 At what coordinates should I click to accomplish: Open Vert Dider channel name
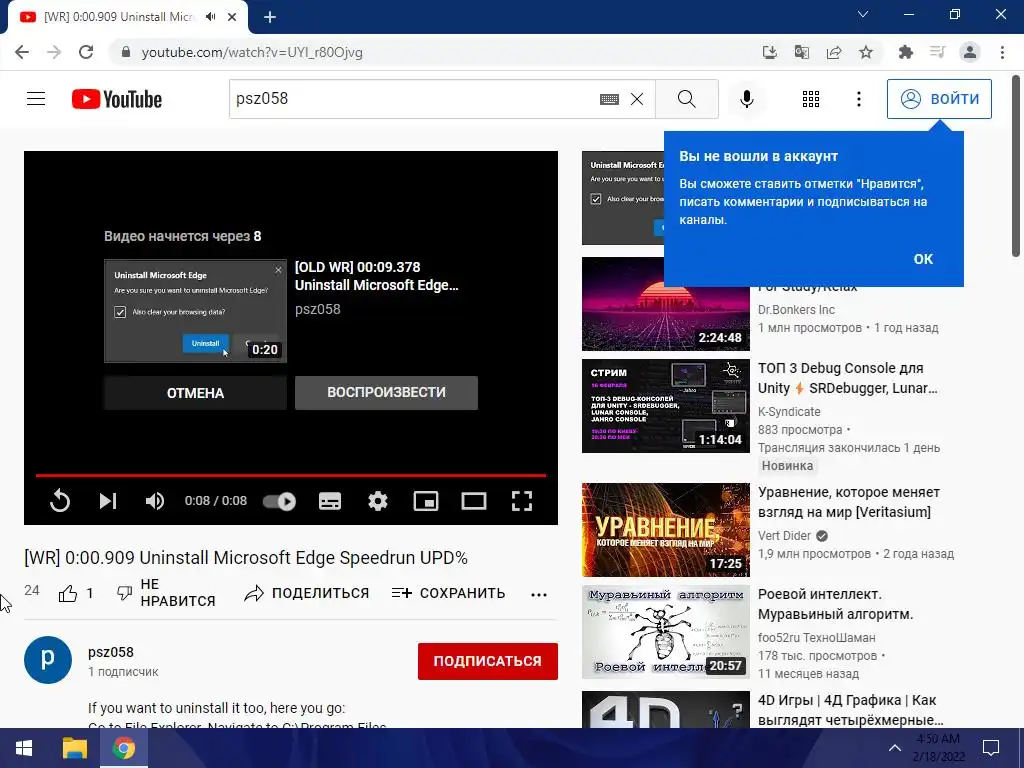784,536
